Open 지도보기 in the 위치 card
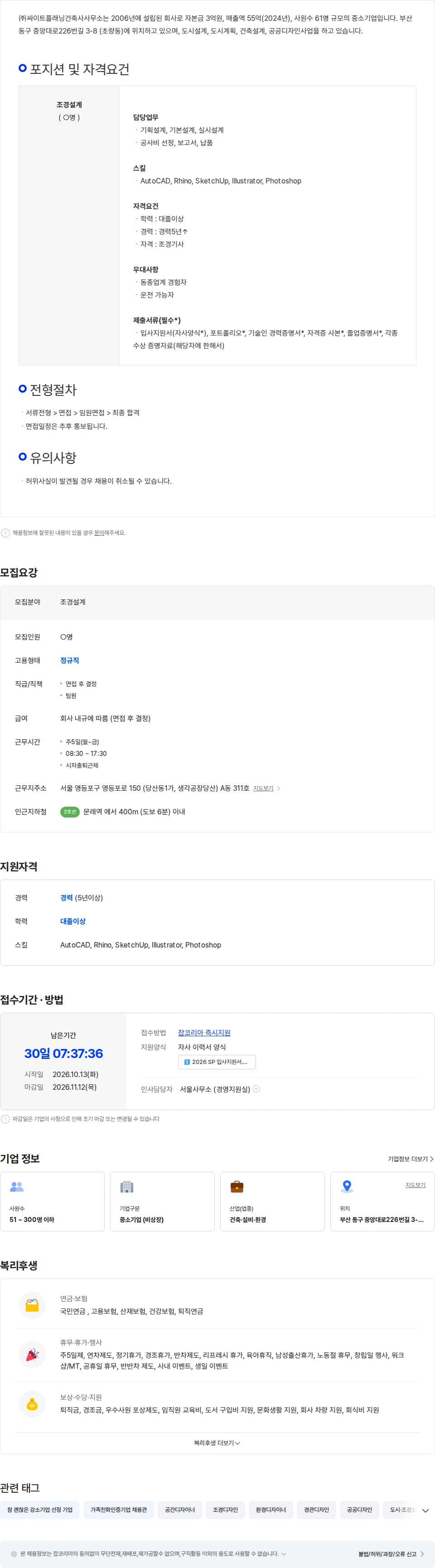Screen dimensions: 435x1568 pyautogui.click(x=416, y=1184)
